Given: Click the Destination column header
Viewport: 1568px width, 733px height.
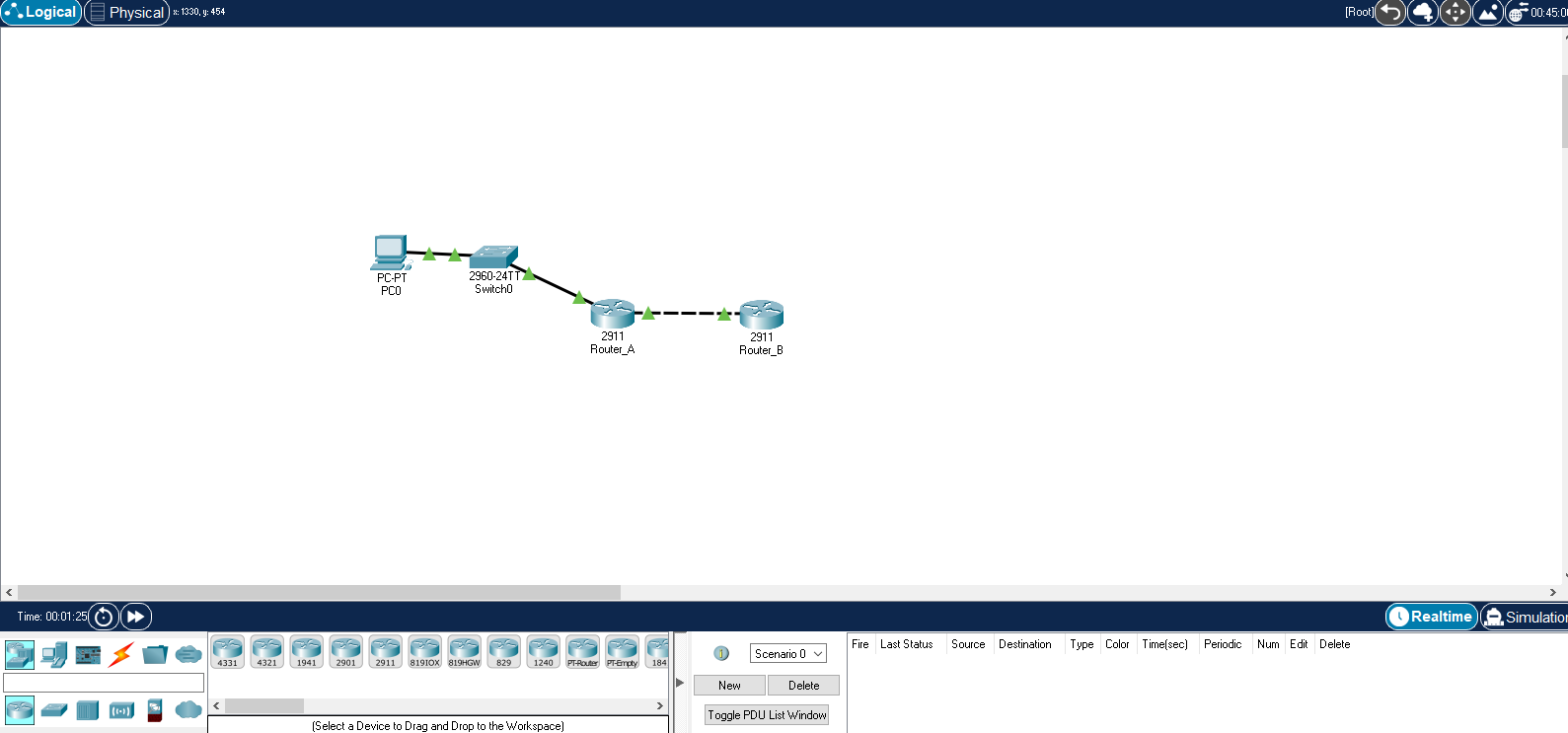Looking at the screenshot, I should [x=1025, y=644].
